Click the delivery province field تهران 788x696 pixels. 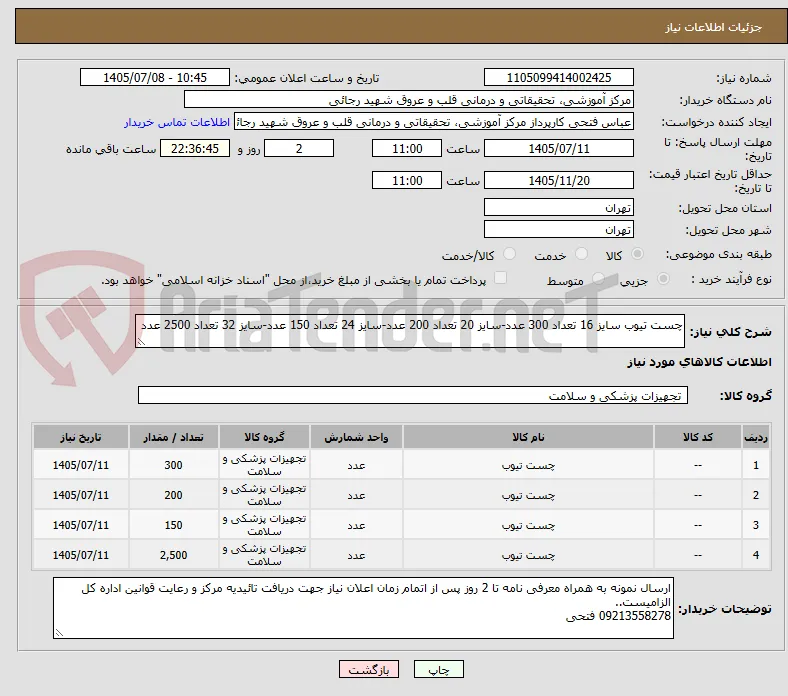pyautogui.click(x=558, y=208)
